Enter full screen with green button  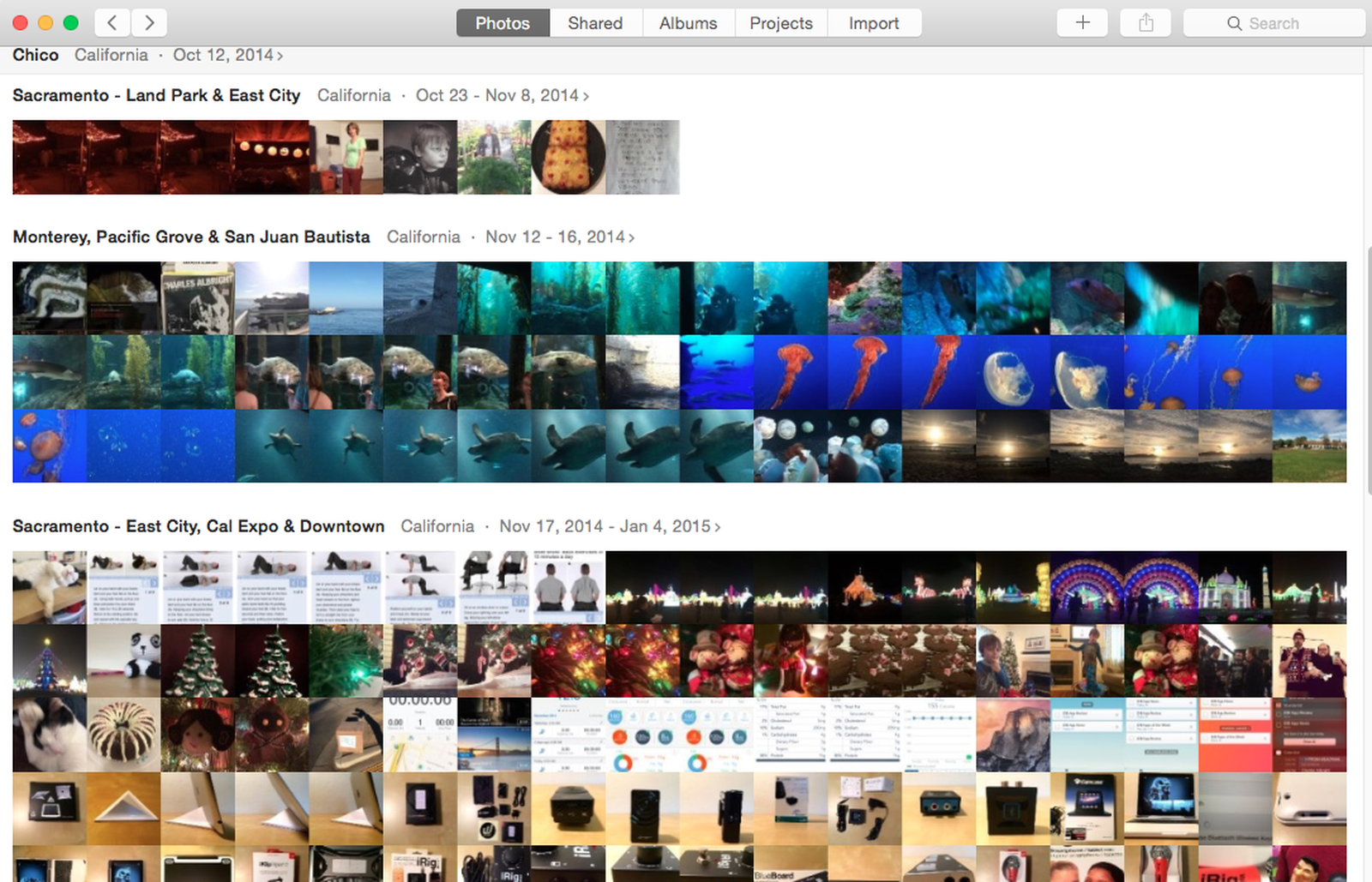(x=71, y=23)
